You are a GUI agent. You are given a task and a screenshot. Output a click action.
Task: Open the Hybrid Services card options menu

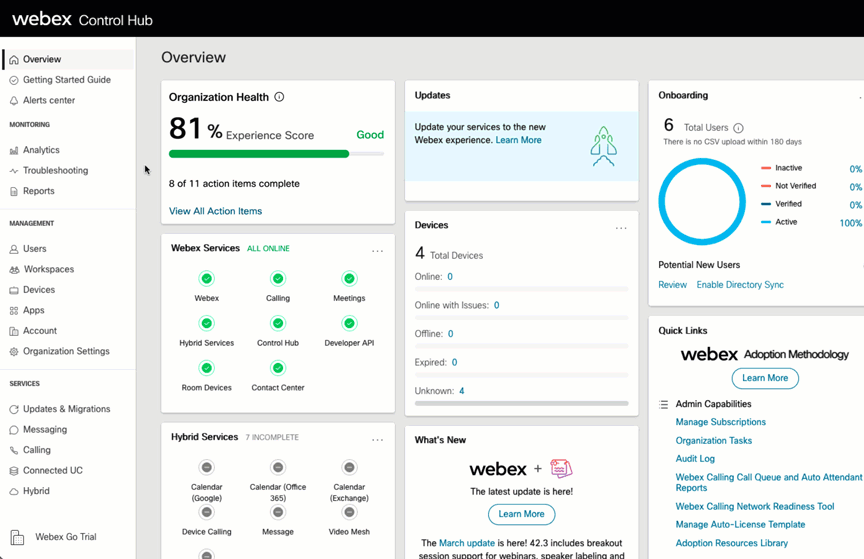pyautogui.click(x=377, y=440)
